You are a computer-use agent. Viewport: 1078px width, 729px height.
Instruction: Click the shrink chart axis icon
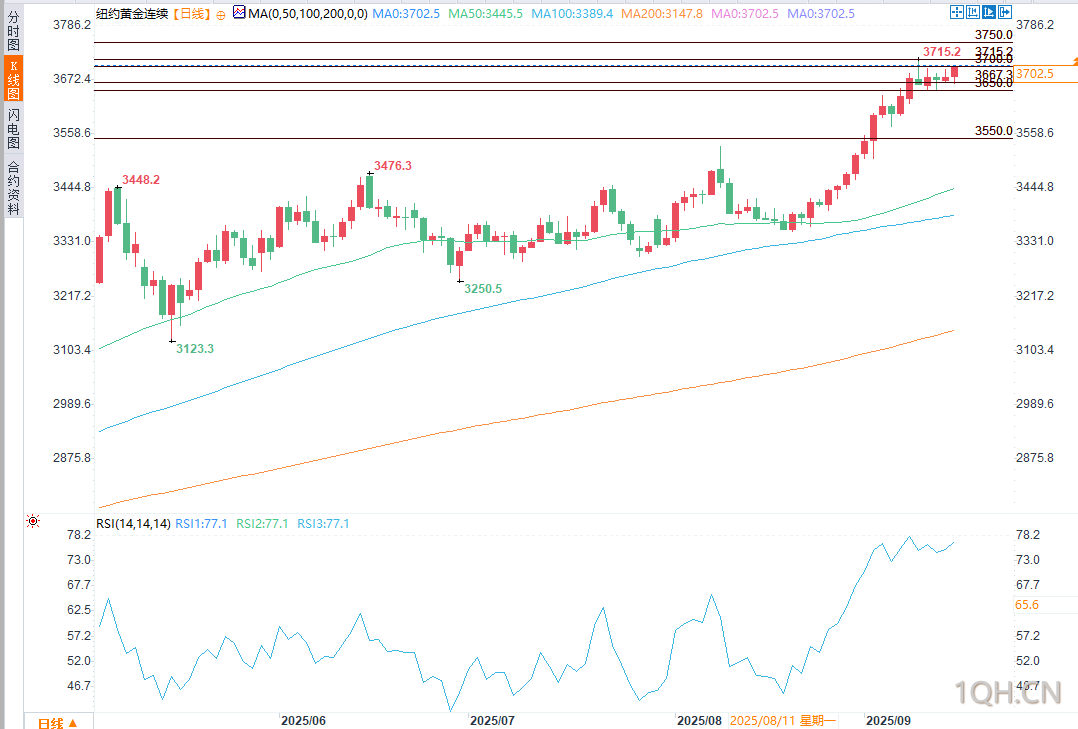coord(973,12)
